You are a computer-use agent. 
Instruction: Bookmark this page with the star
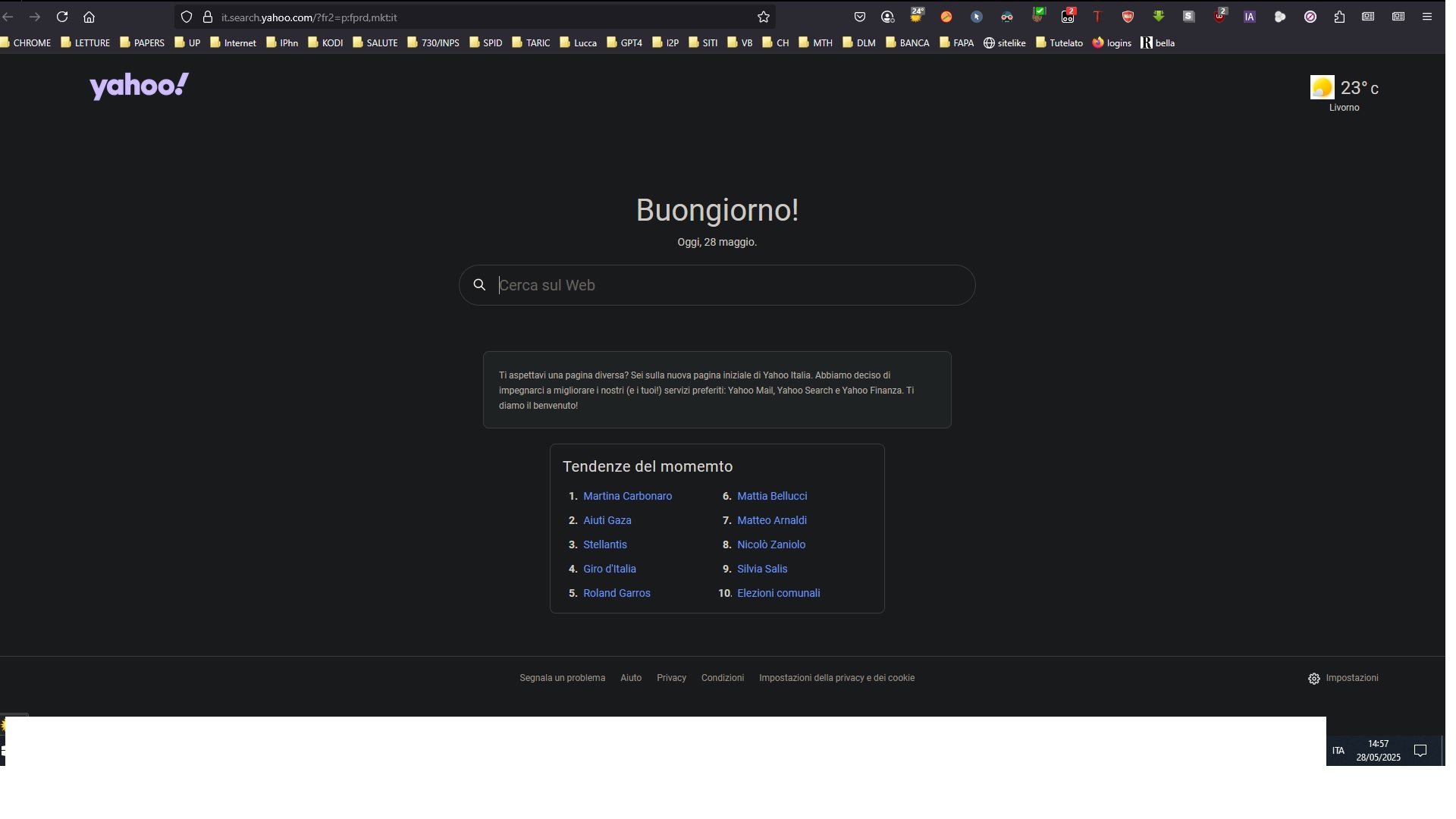click(x=764, y=17)
